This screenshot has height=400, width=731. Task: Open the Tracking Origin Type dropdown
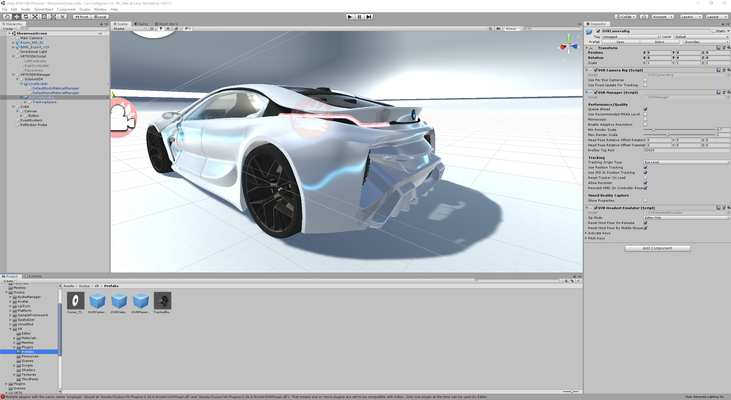686,162
